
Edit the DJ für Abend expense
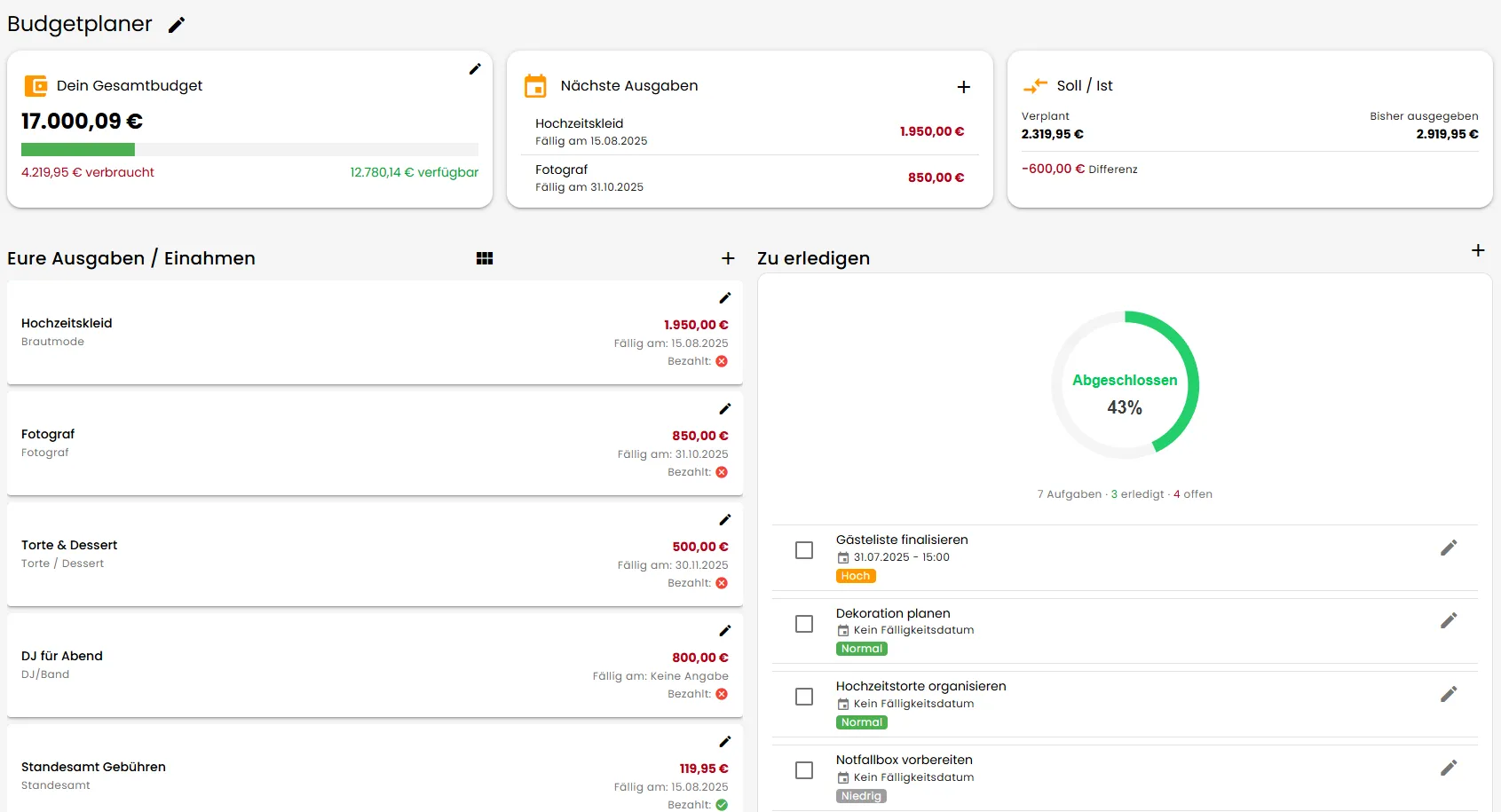pos(724,631)
